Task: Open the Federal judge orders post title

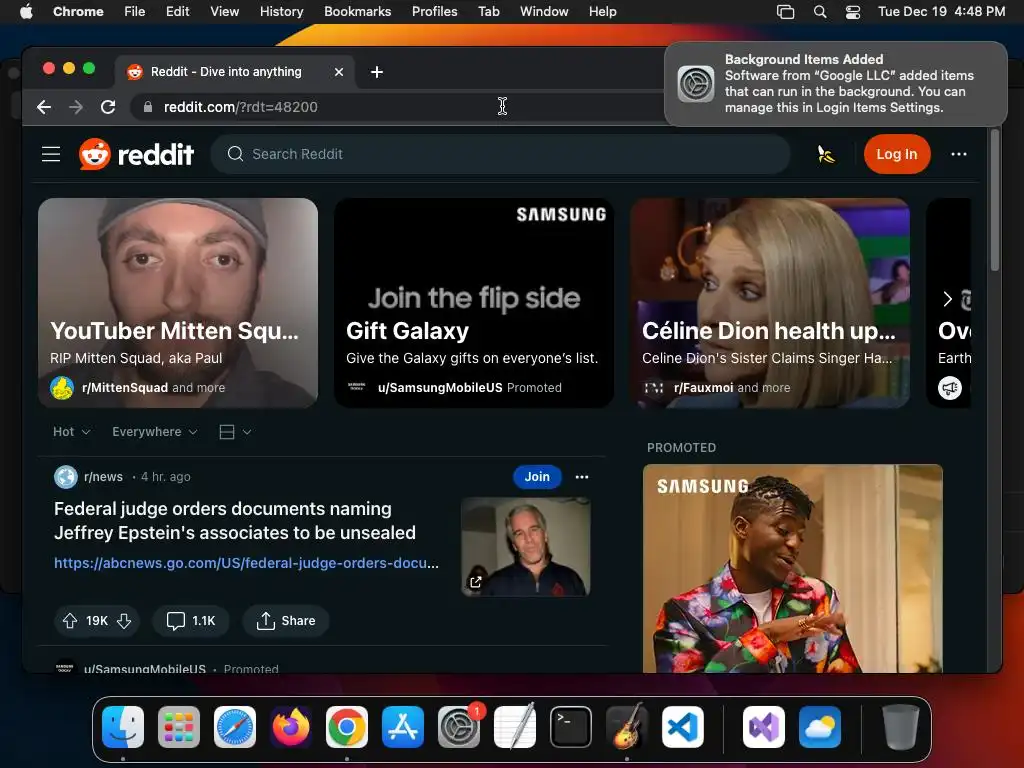Action: (234, 520)
